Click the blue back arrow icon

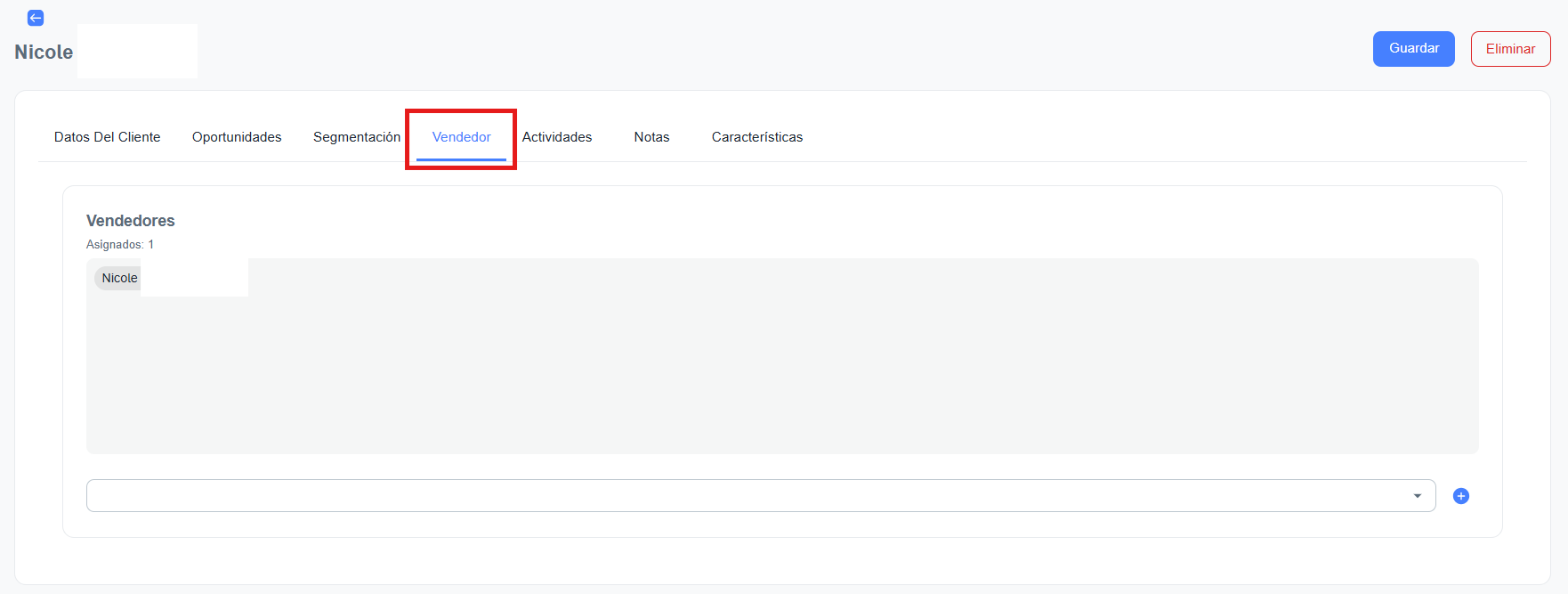[36, 18]
